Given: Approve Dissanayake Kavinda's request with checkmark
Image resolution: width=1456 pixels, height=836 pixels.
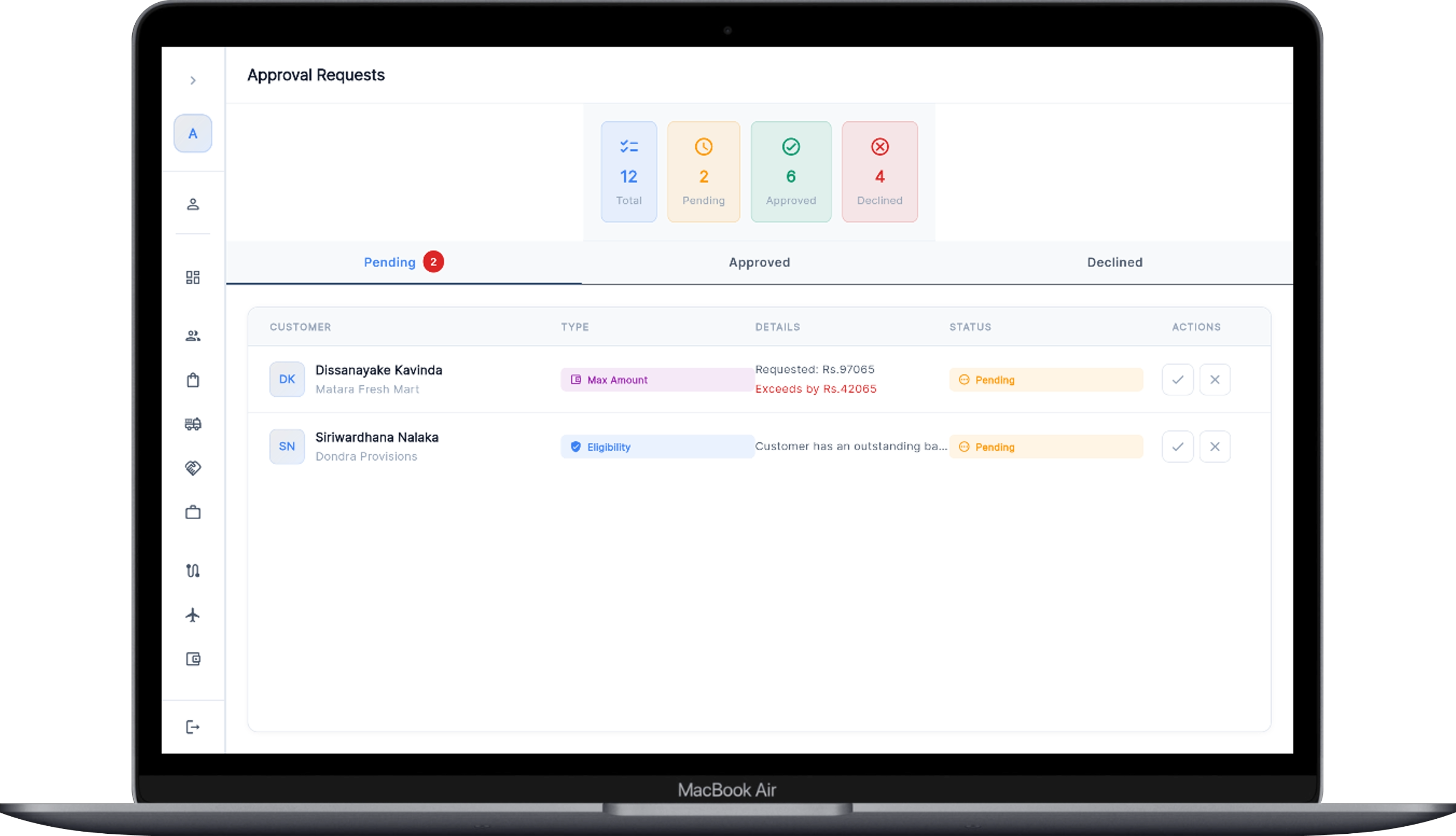Looking at the screenshot, I should (1177, 380).
